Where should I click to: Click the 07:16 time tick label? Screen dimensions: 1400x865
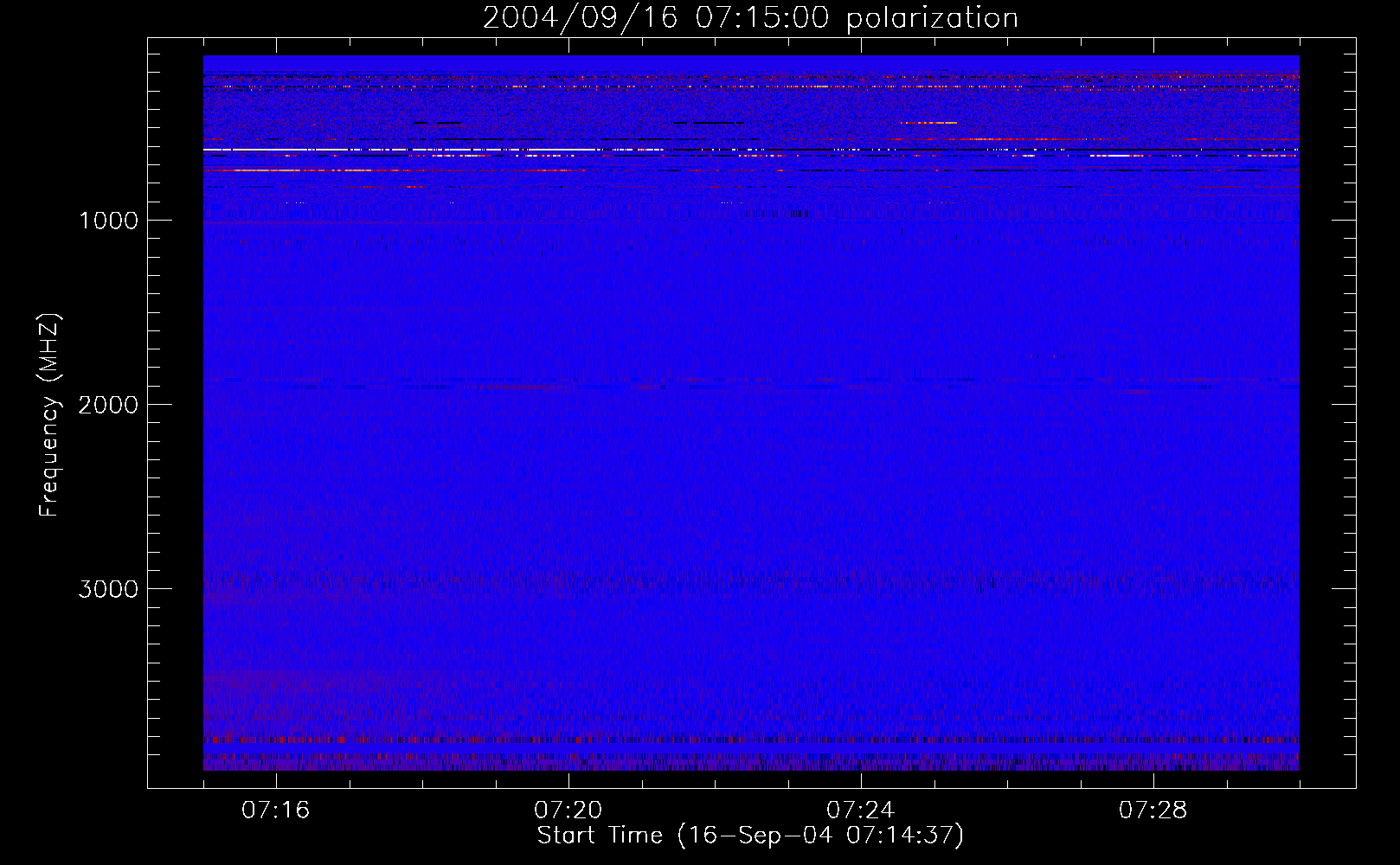(275, 811)
